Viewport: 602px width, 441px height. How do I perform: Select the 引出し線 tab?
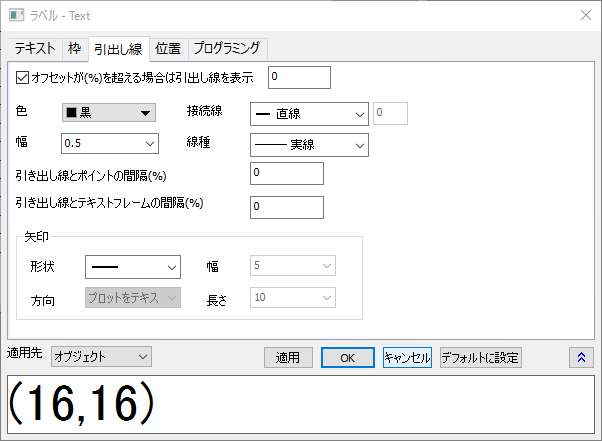[x=119, y=49]
